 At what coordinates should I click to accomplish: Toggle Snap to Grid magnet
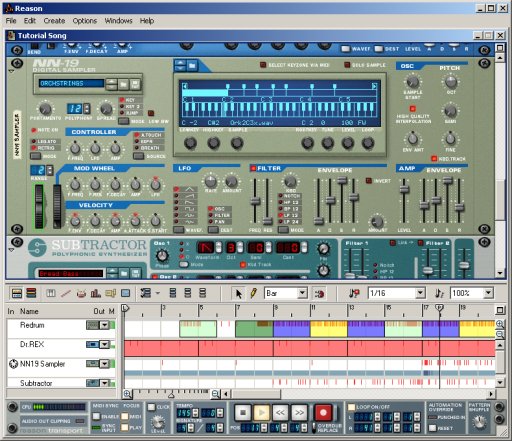tap(319, 294)
